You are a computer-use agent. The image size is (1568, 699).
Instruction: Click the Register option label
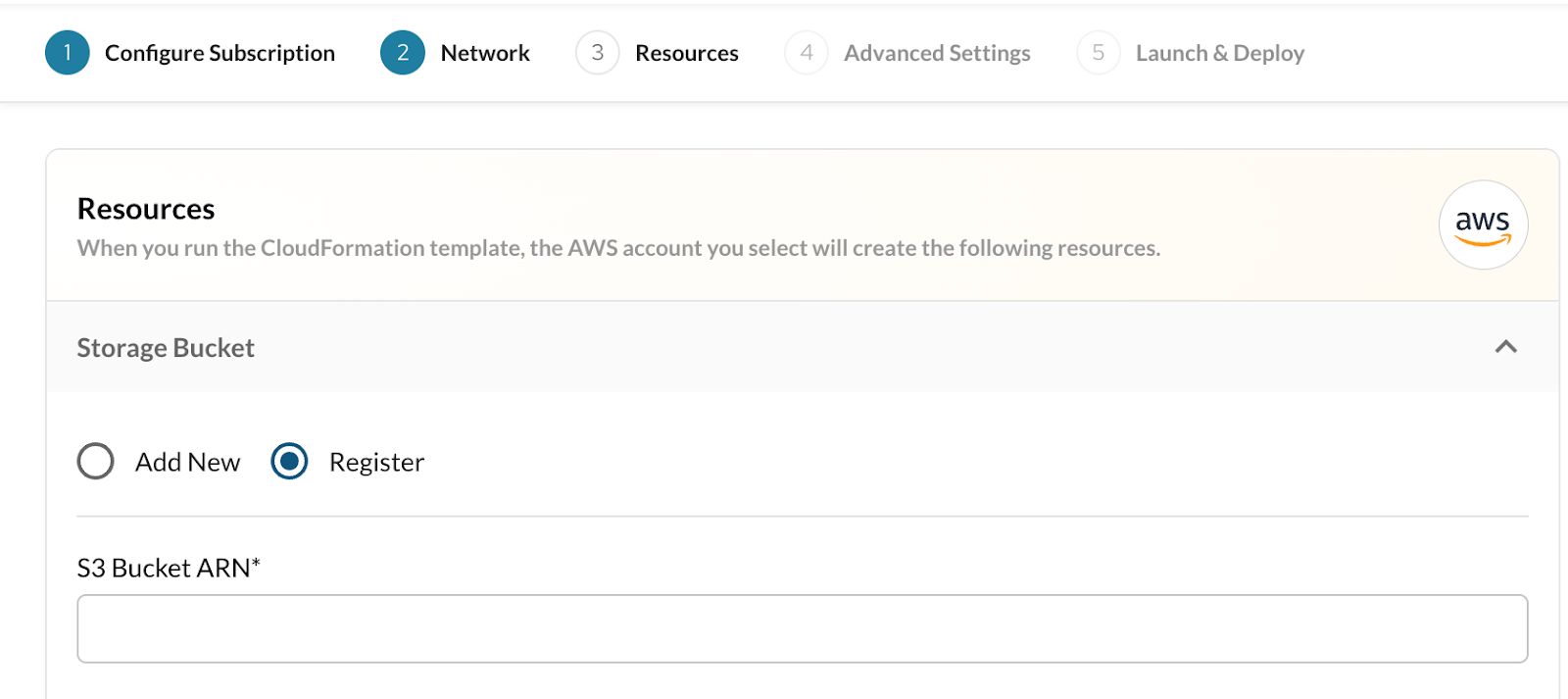[376, 463]
